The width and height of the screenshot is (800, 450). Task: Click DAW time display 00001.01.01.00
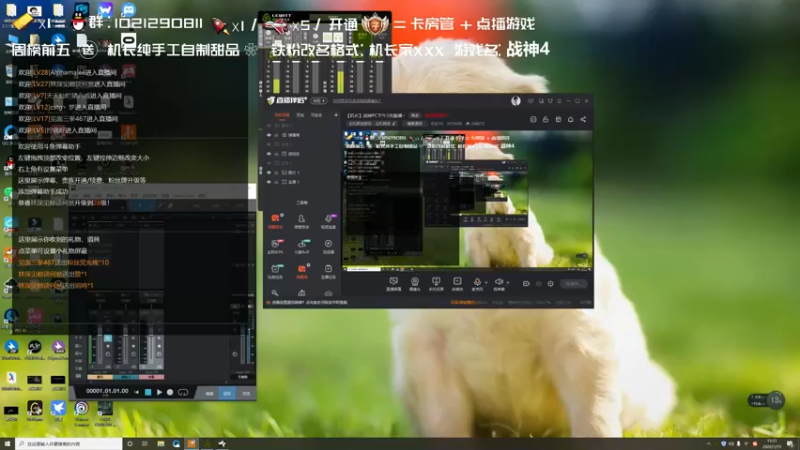click(x=107, y=391)
